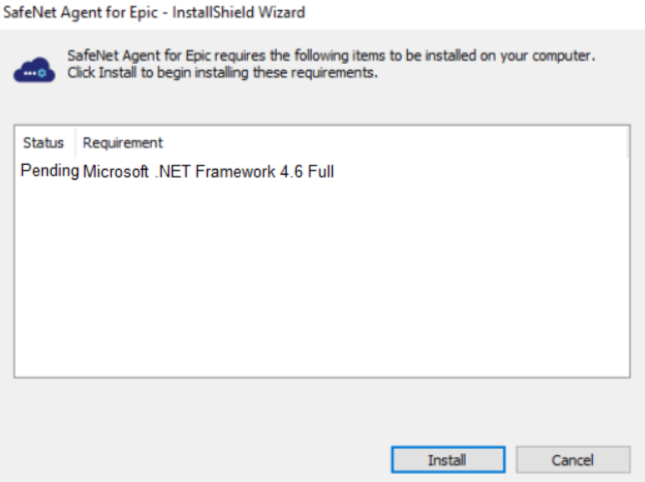Viewport: 645px width, 482px height.
Task: Click the three dots inside the cloud logo
Action: coord(30,74)
